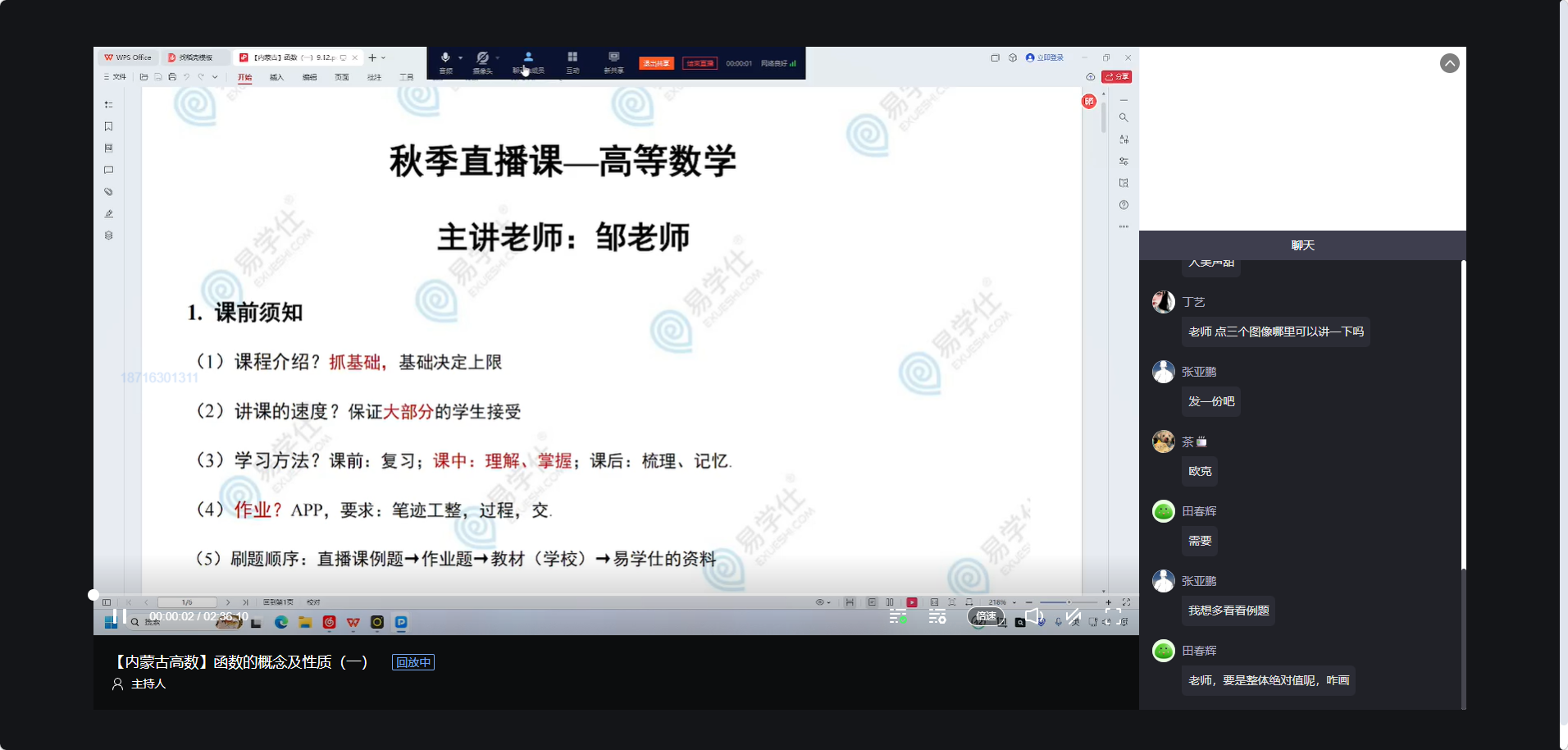Open the eye view-mode dropdown in status bar

tap(823, 602)
